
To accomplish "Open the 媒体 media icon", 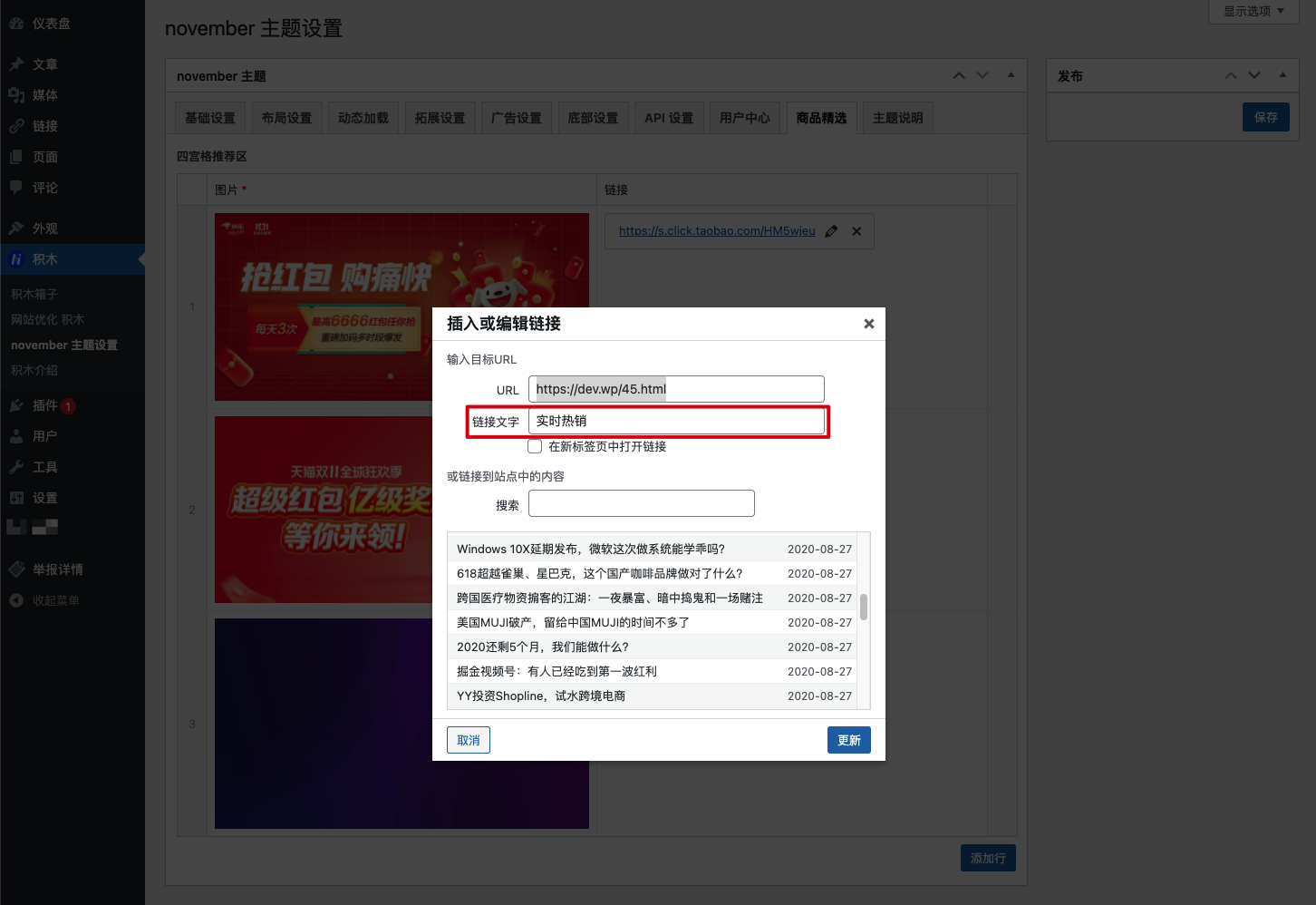I will [x=16, y=95].
